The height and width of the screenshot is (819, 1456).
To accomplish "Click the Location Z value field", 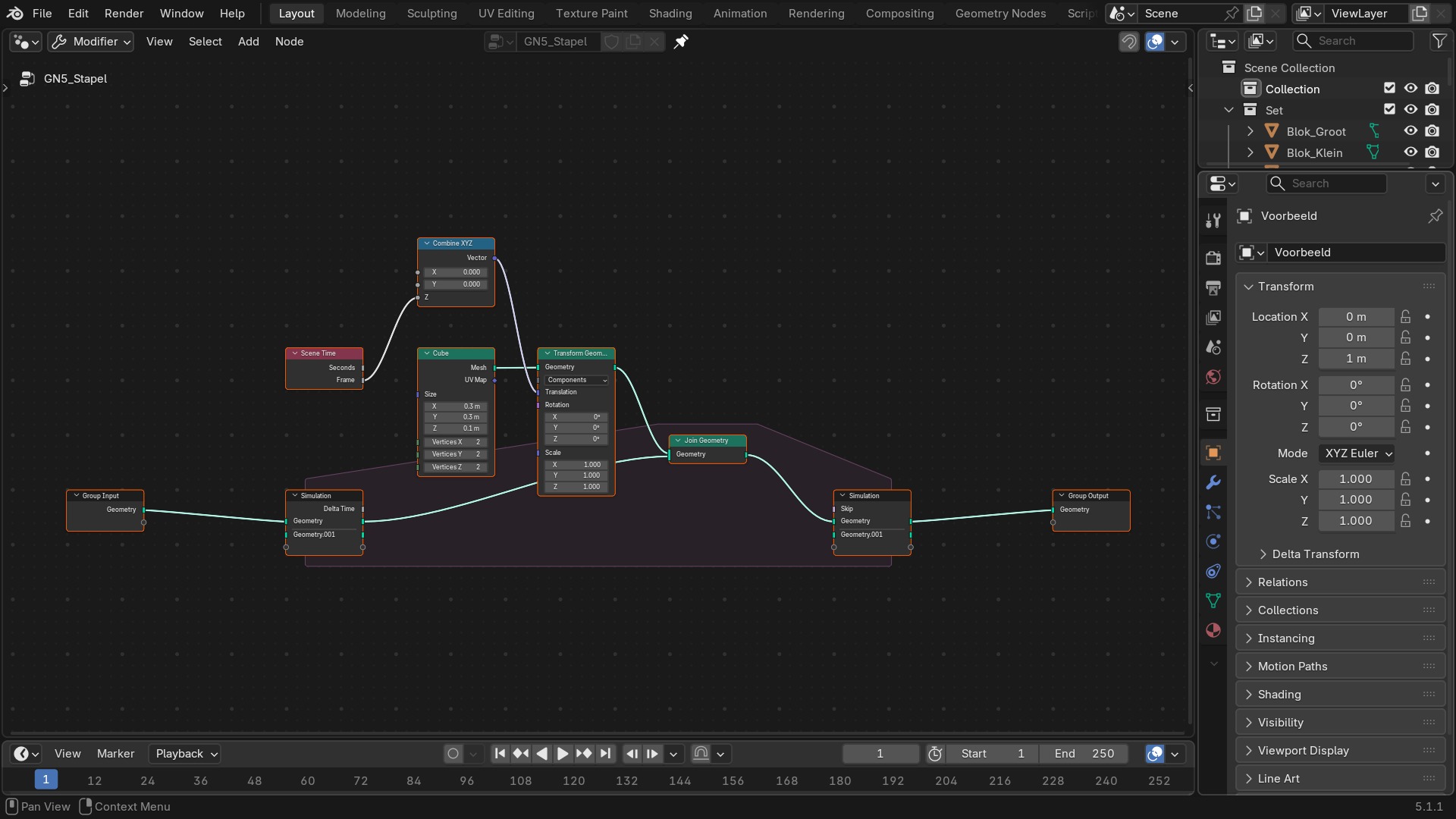I will pos(1356,359).
